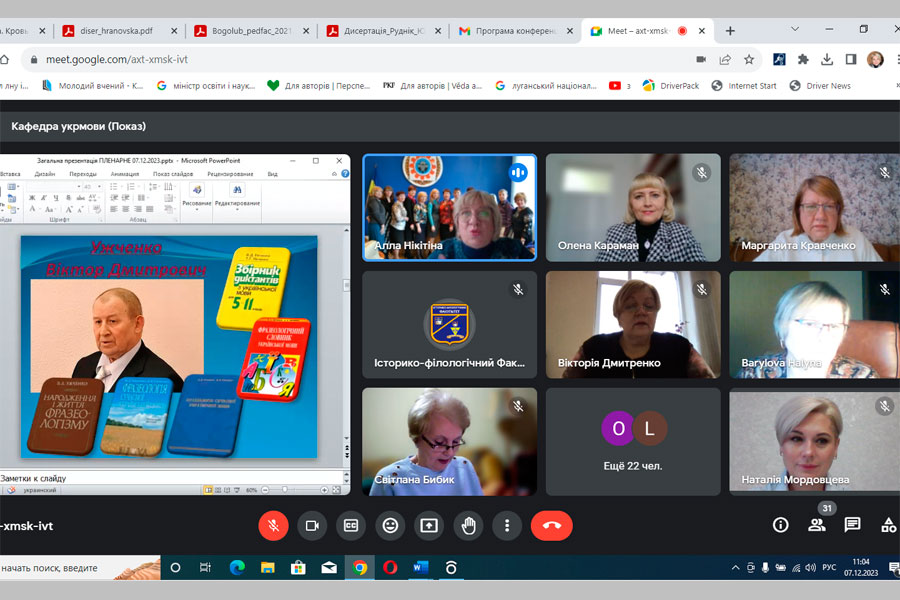The image size is (900, 600).
Task: Raise hand in the meeting
Action: (468, 525)
